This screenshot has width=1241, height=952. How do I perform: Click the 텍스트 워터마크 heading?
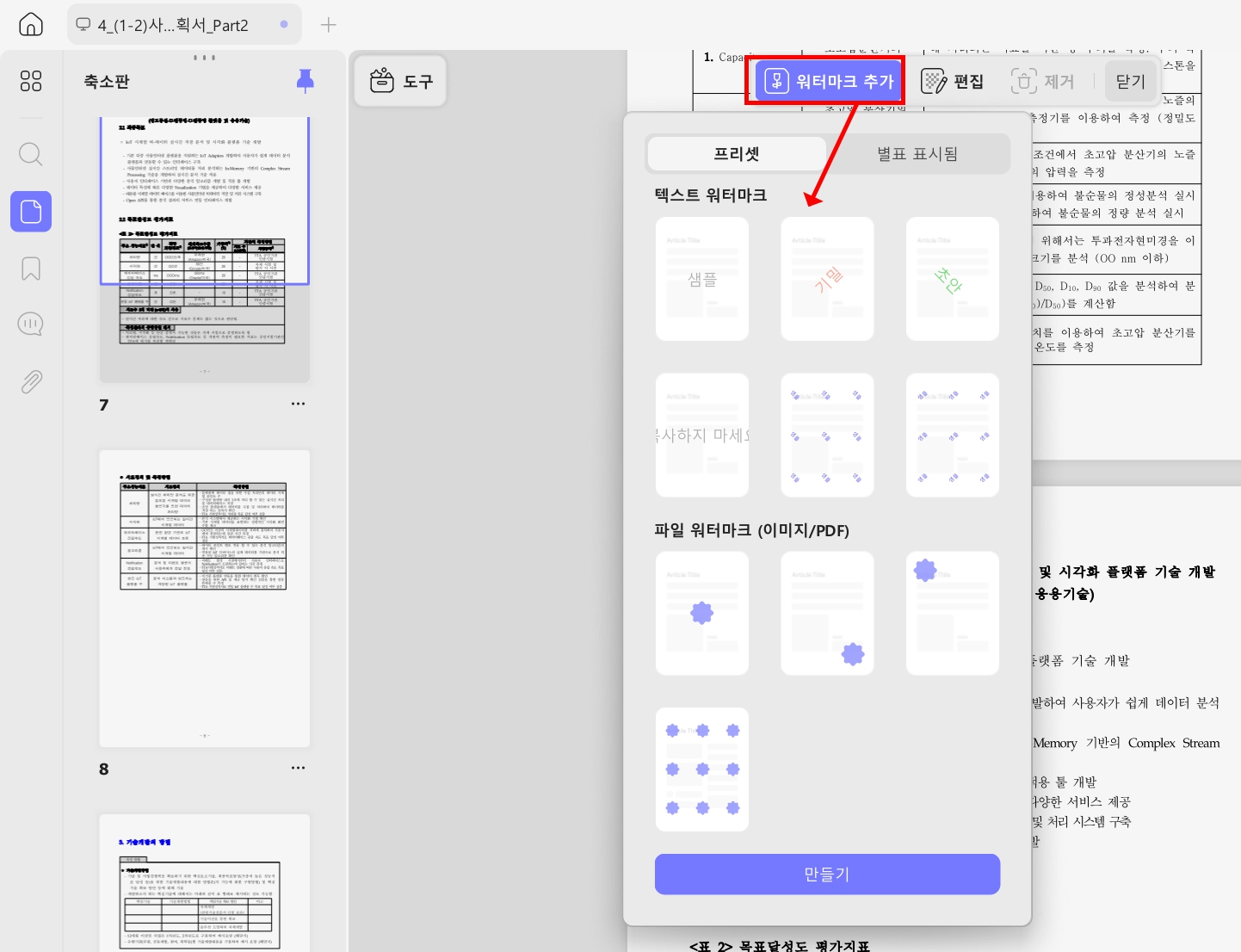(x=711, y=195)
